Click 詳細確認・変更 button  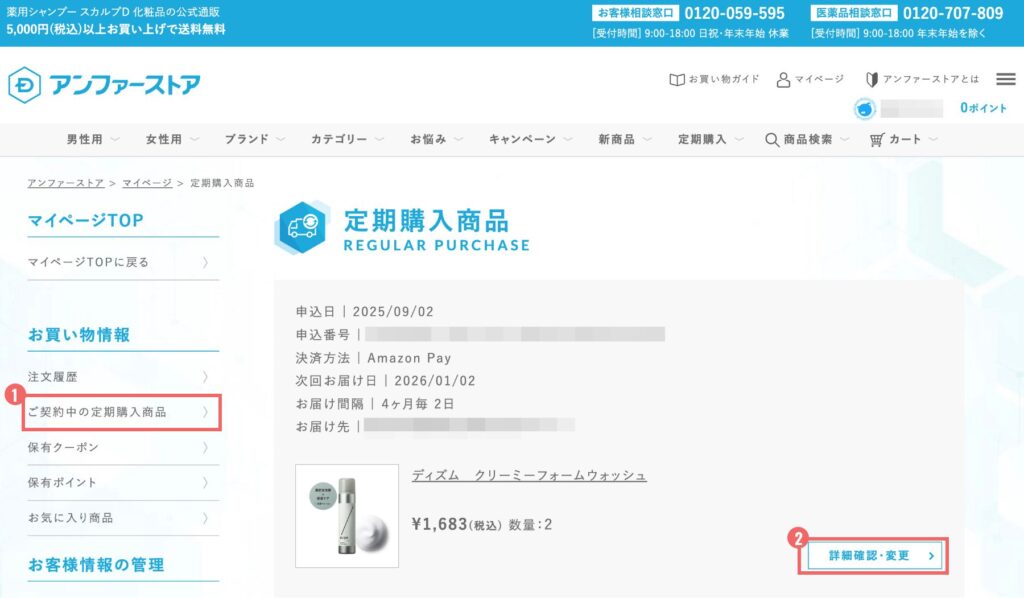[x=874, y=556]
